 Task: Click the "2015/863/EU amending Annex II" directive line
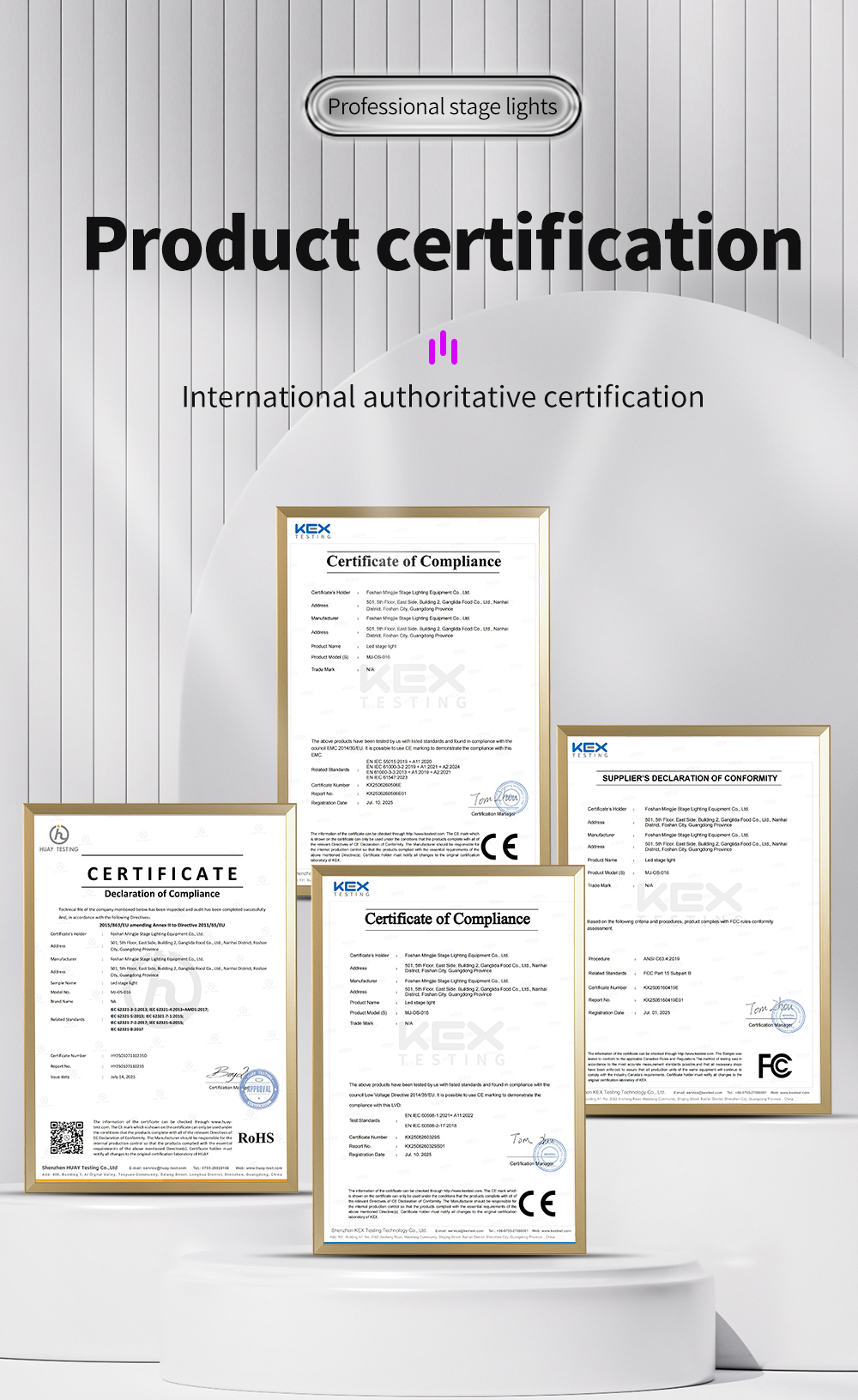(x=162, y=925)
